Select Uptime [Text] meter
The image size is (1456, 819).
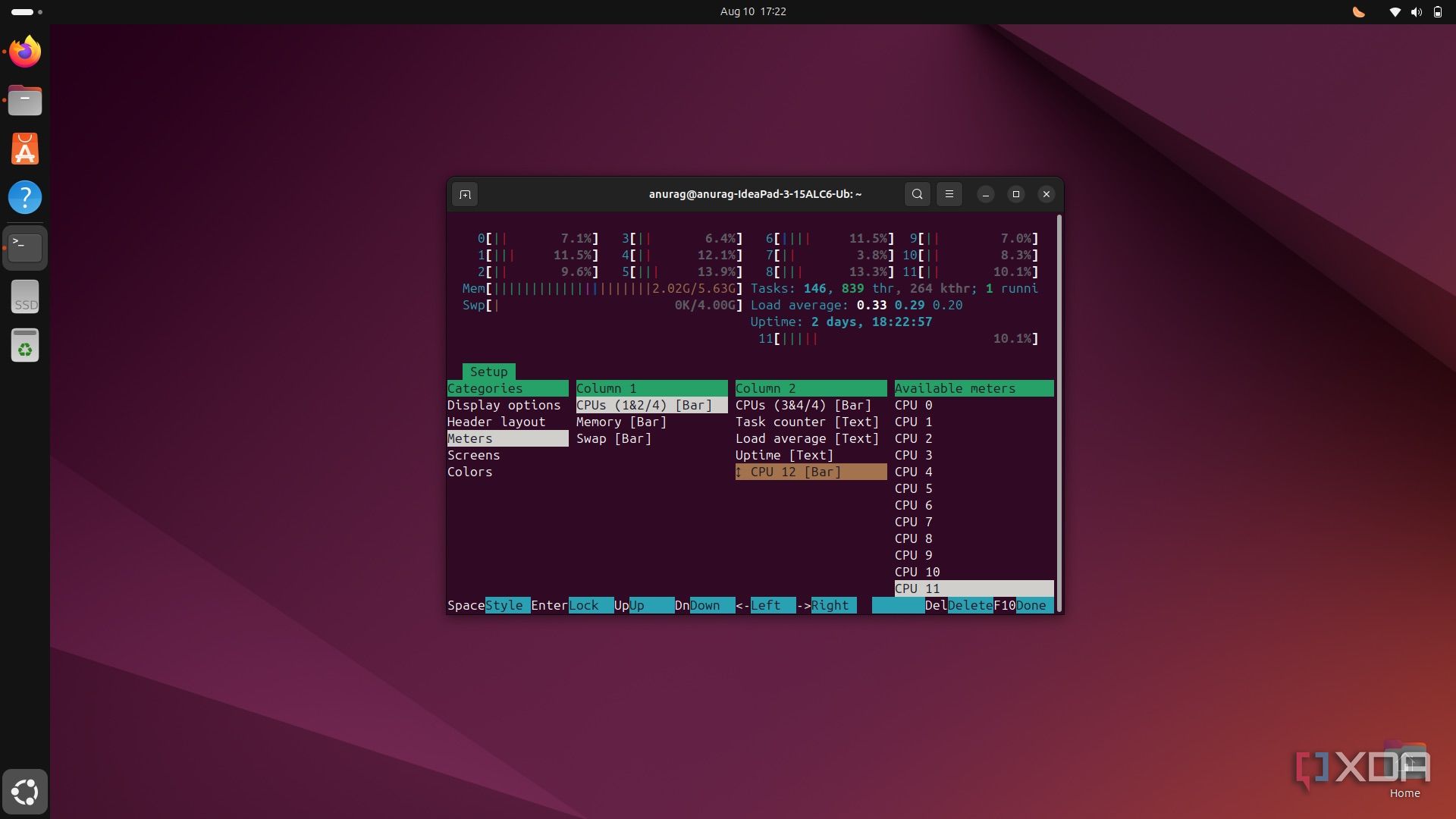[x=785, y=455]
